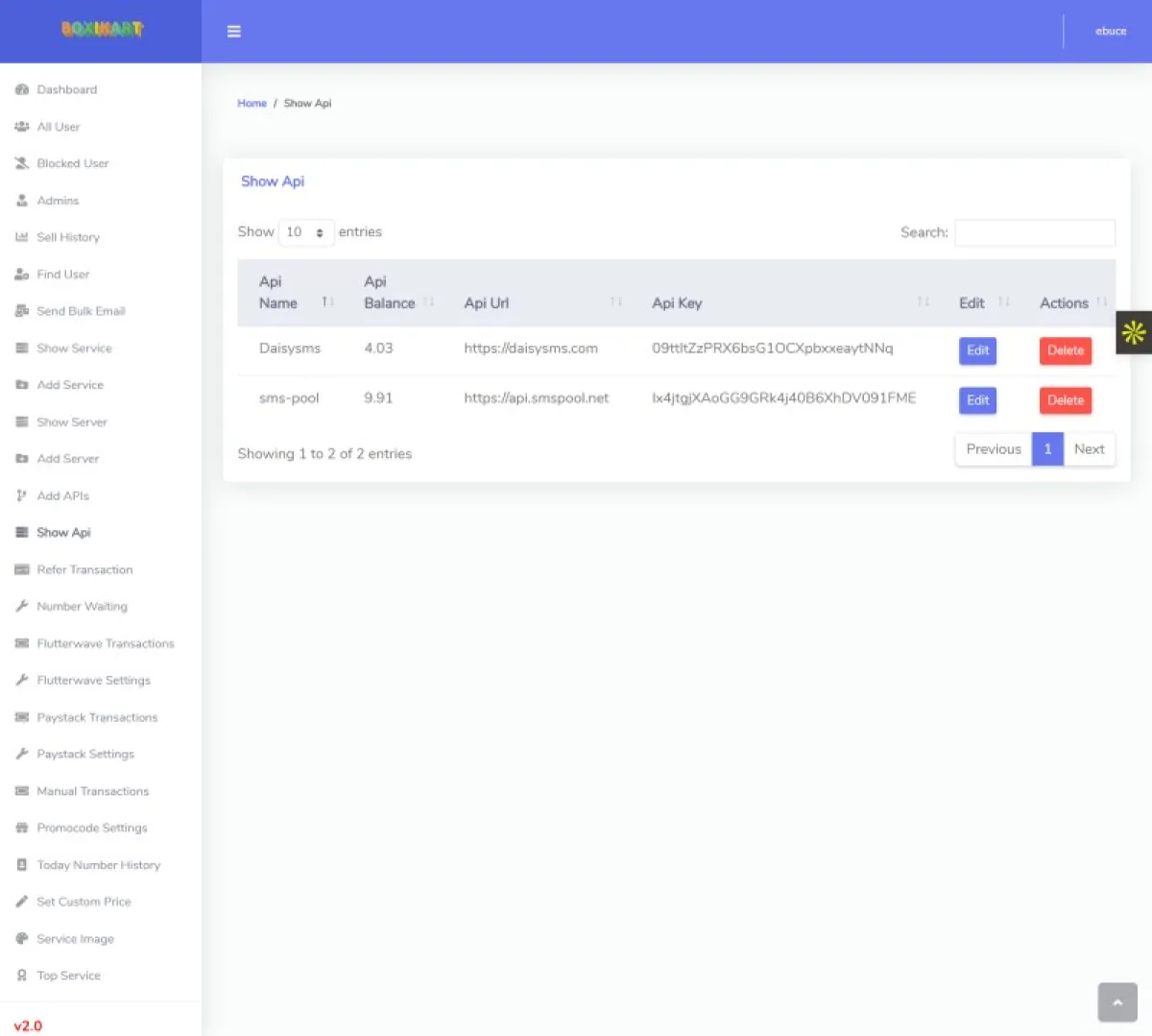Screen dimensions: 1152x1036
Task: Delete the sms-pool API entry
Action: pos(1066,400)
